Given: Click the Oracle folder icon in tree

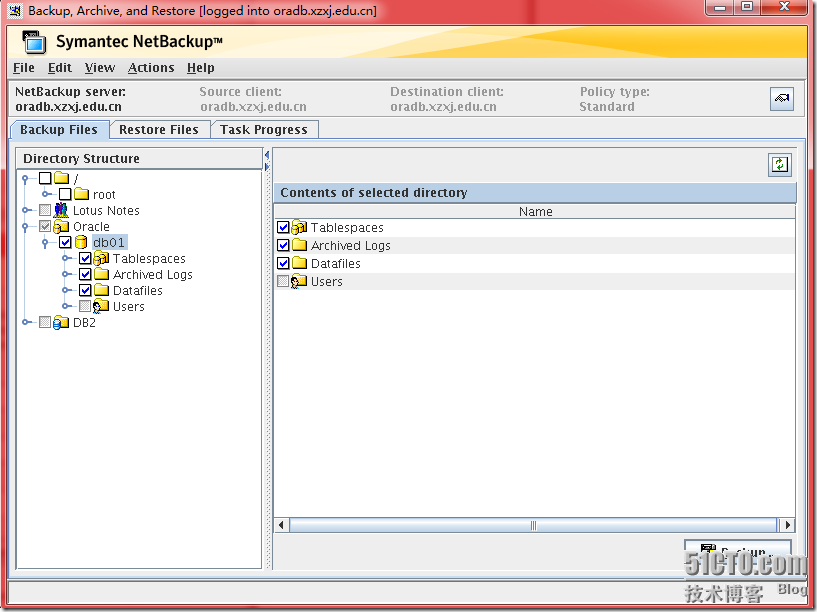Looking at the screenshot, I should tap(61, 226).
